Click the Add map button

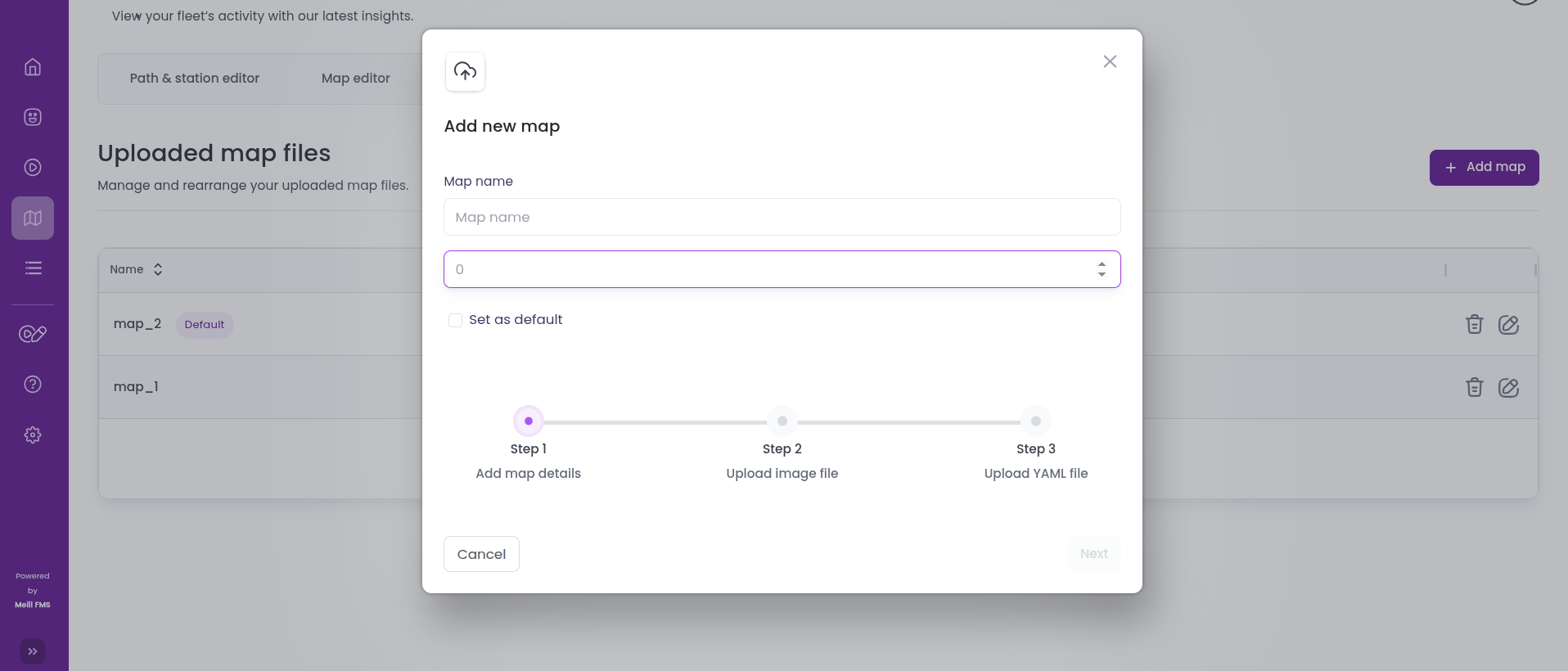click(1484, 168)
